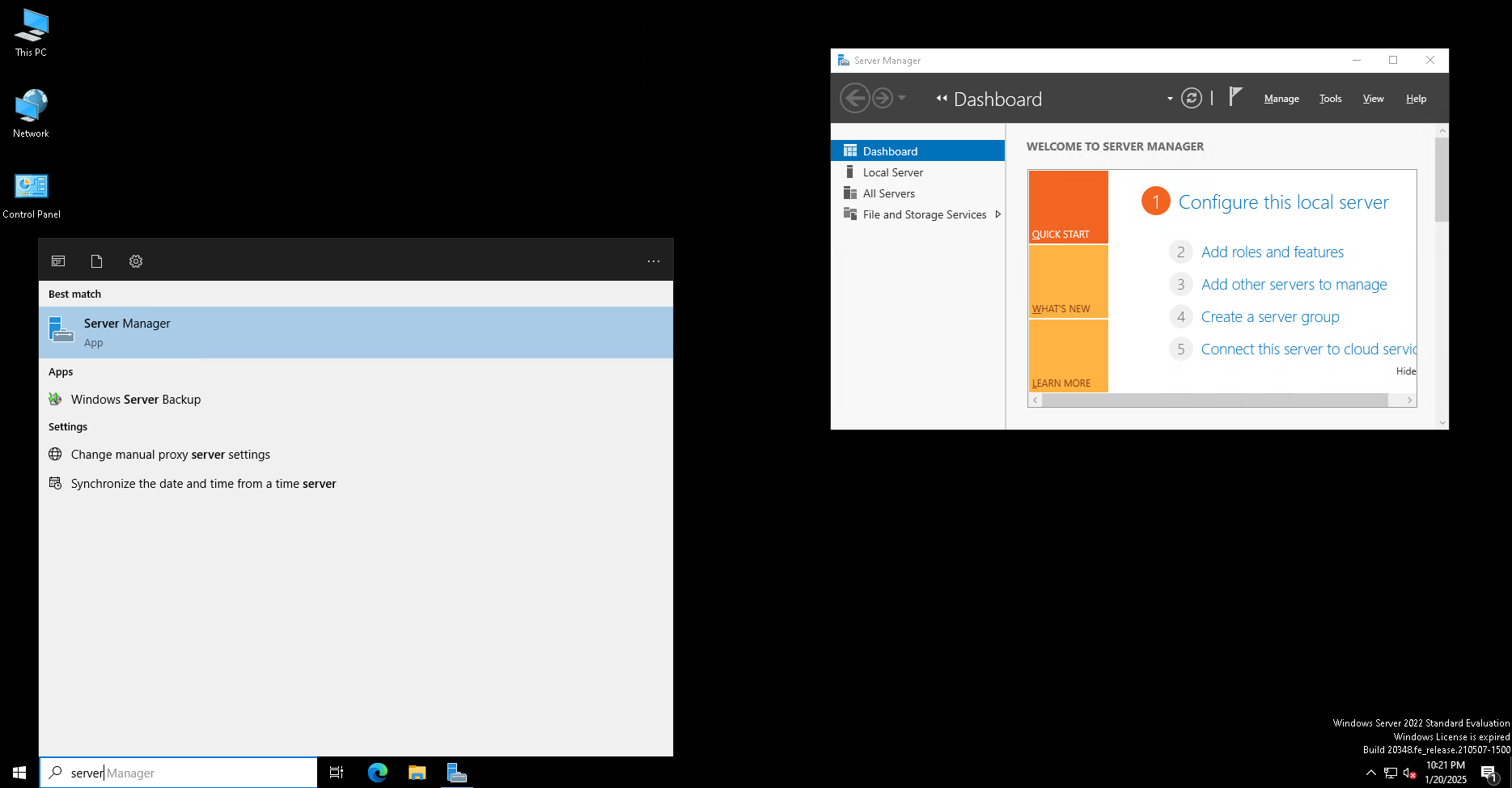
Task: Open Server Manager notifications flag
Action: tap(1235, 97)
